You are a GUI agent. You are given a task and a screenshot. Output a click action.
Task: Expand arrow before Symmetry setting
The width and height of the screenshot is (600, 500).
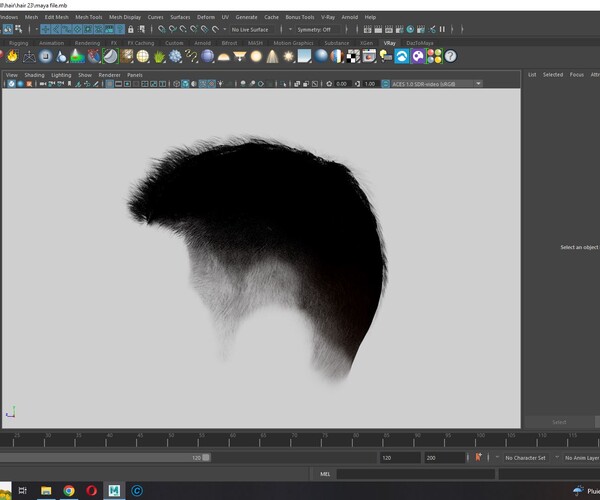[x=290, y=29]
